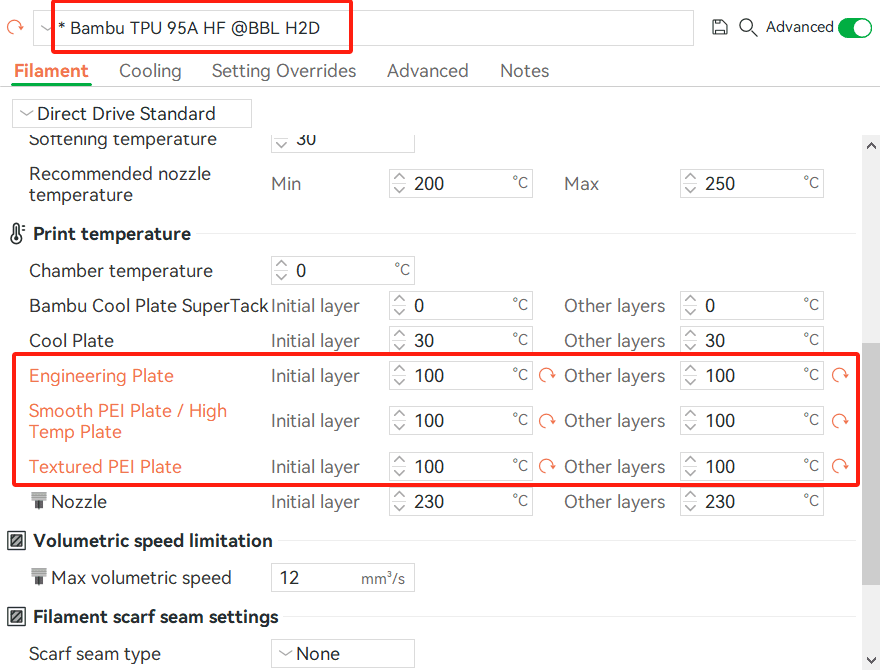Open the Direct Drive Standard dropdown

[132, 113]
